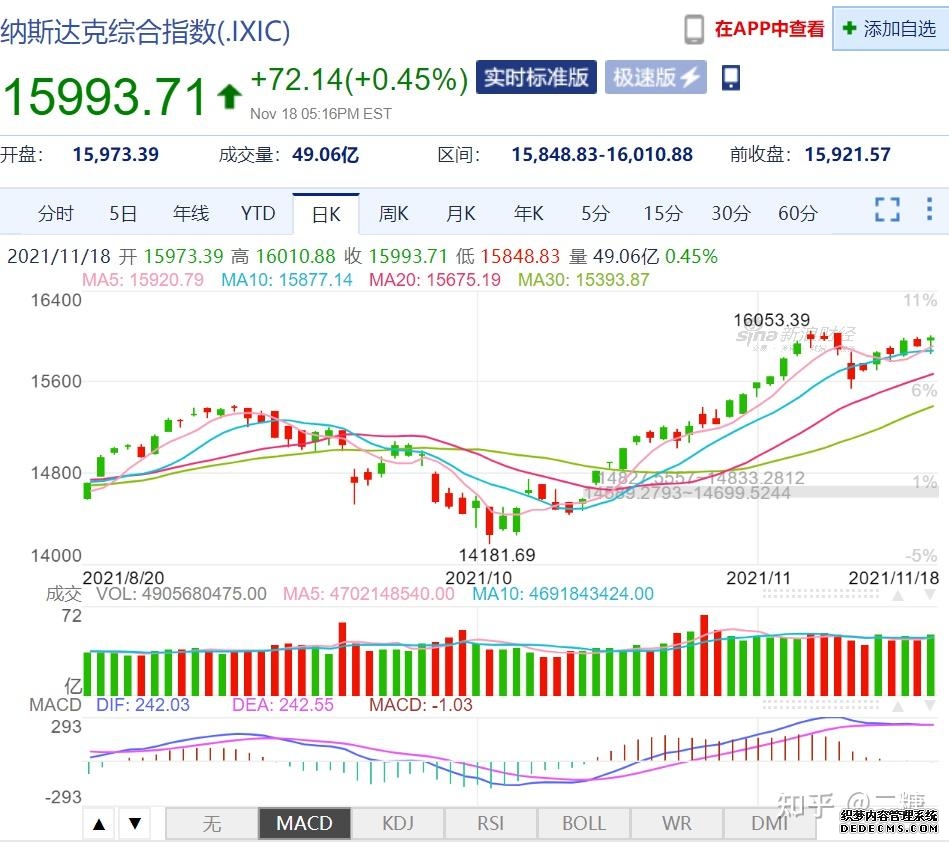Click the 前收盘 15,921.57 value

coord(847,154)
